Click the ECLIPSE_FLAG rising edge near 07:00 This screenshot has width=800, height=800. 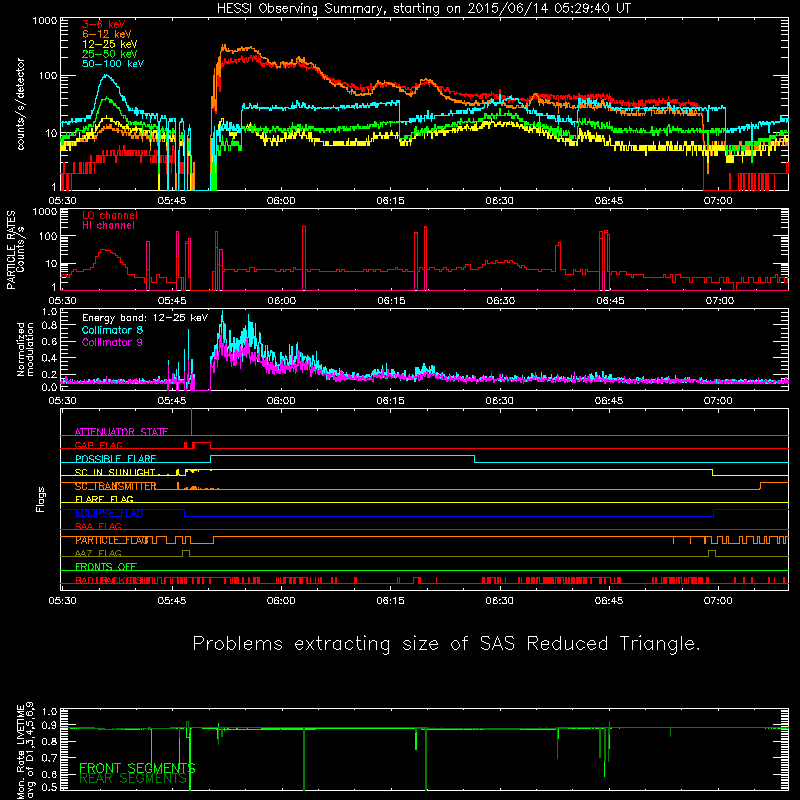pyautogui.click(x=713, y=513)
